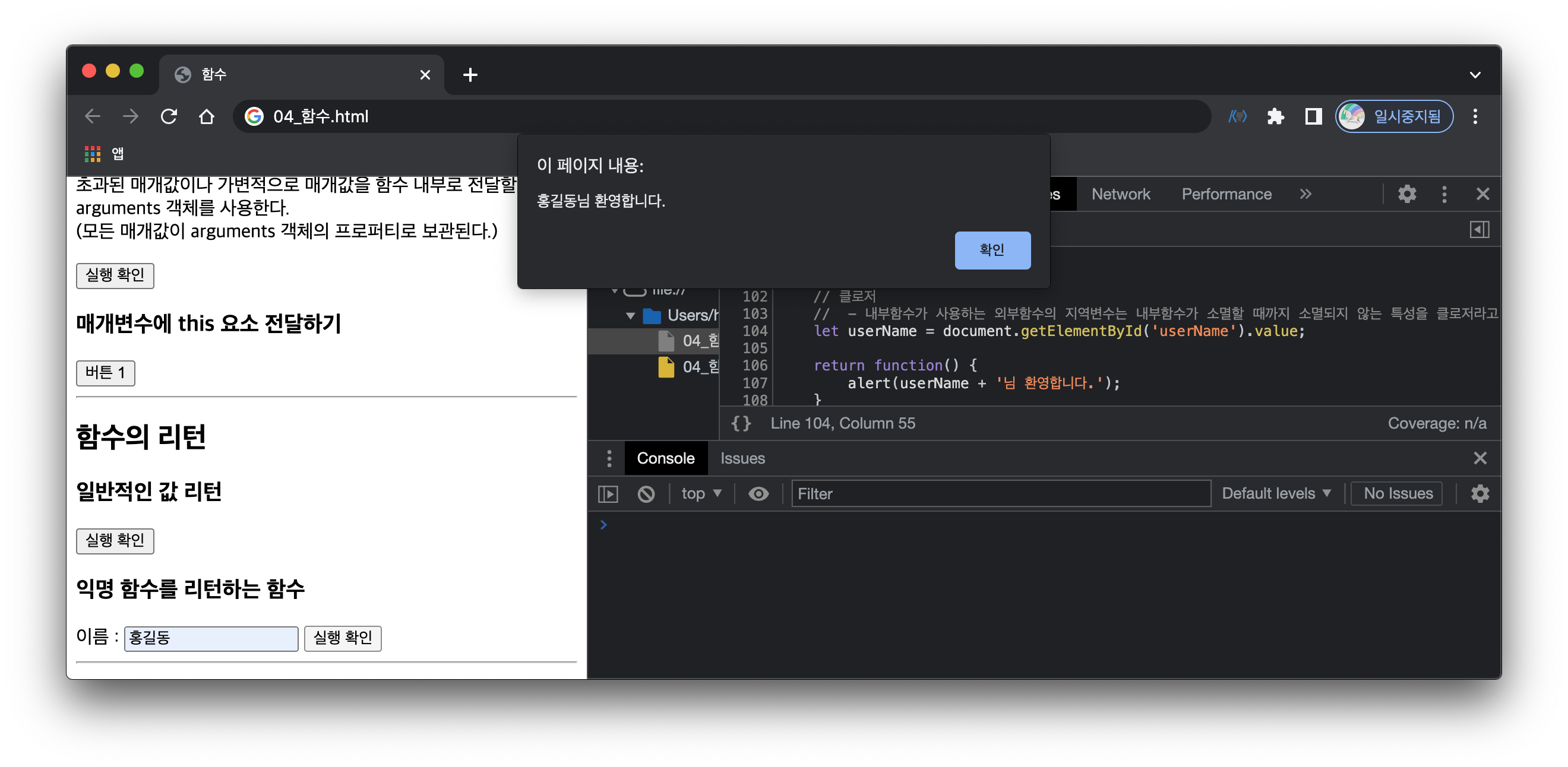Collapse the Users folder tree item
This screenshot has height=767, width=1568.
pyautogui.click(x=631, y=315)
